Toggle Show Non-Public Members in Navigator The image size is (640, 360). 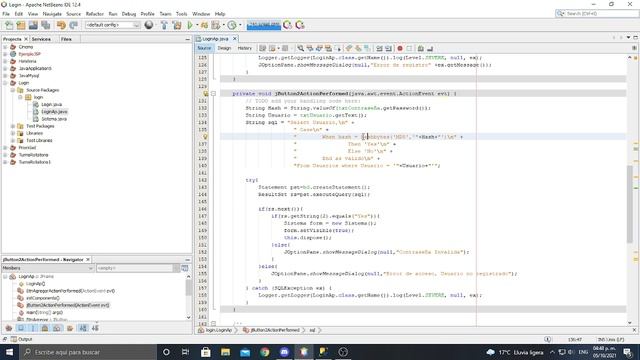point(45,328)
